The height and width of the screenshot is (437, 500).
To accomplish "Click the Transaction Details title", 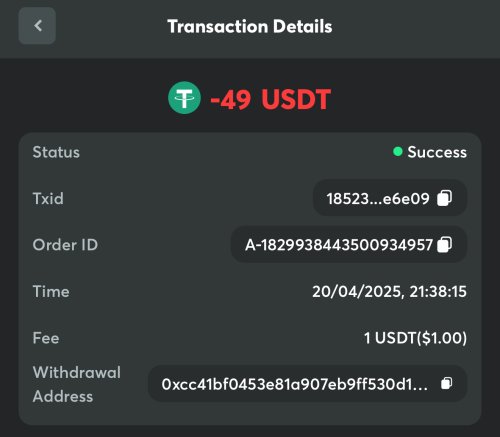I will tap(250, 26).
